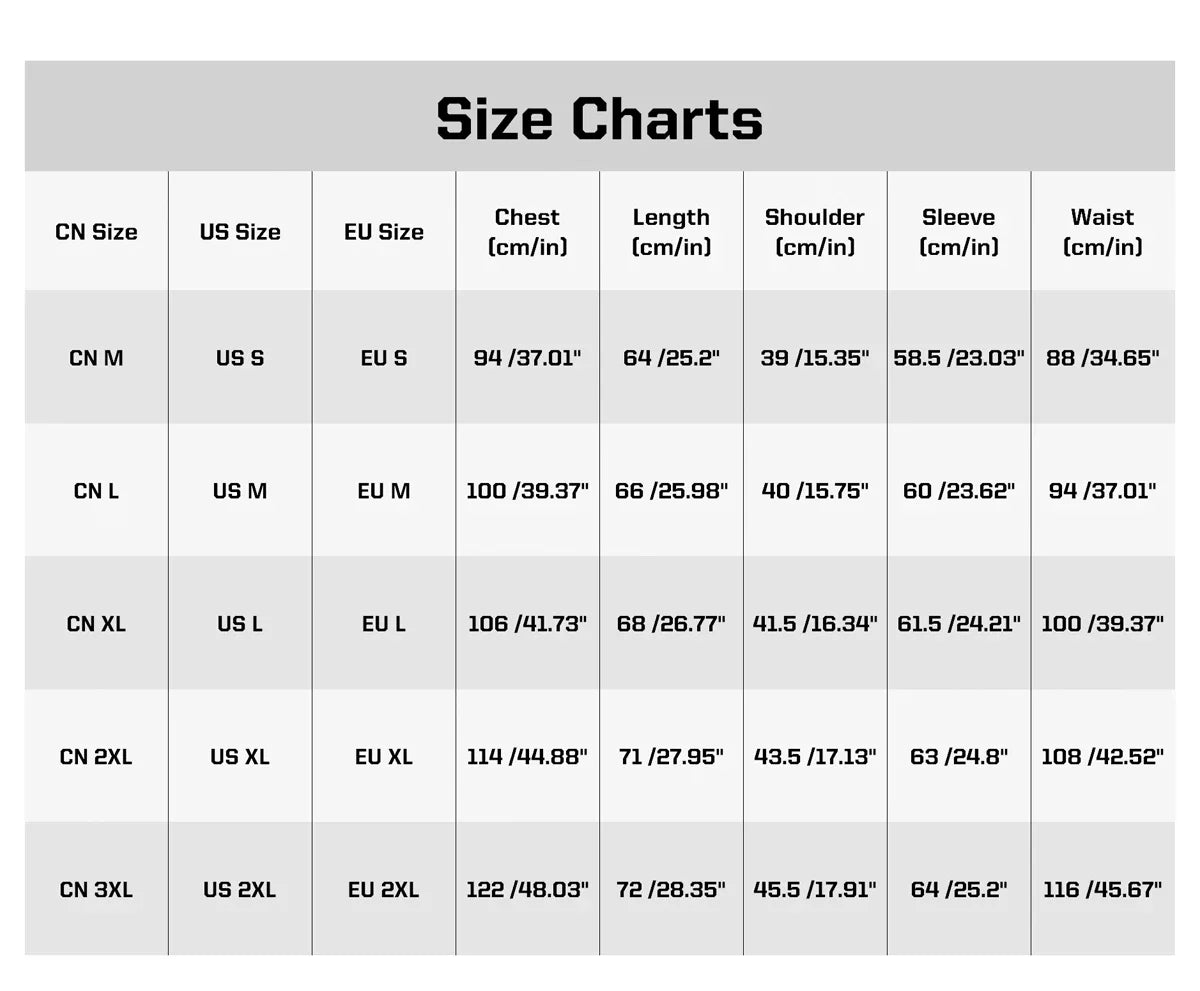The image size is (1200, 991).
Task: Select the US 2XL size cell
Action: point(240,890)
